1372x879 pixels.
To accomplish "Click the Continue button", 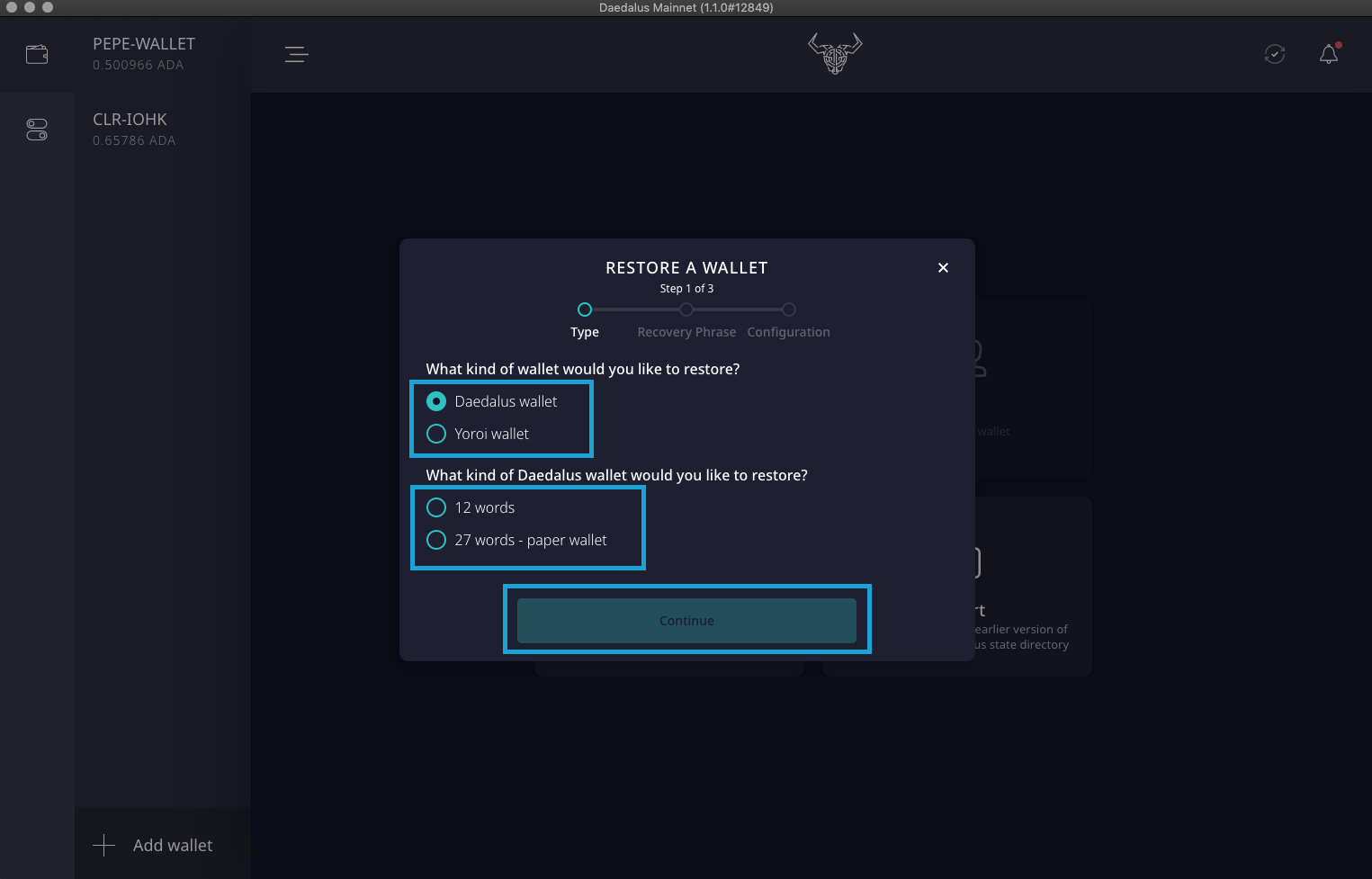I will pyautogui.click(x=686, y=621).
